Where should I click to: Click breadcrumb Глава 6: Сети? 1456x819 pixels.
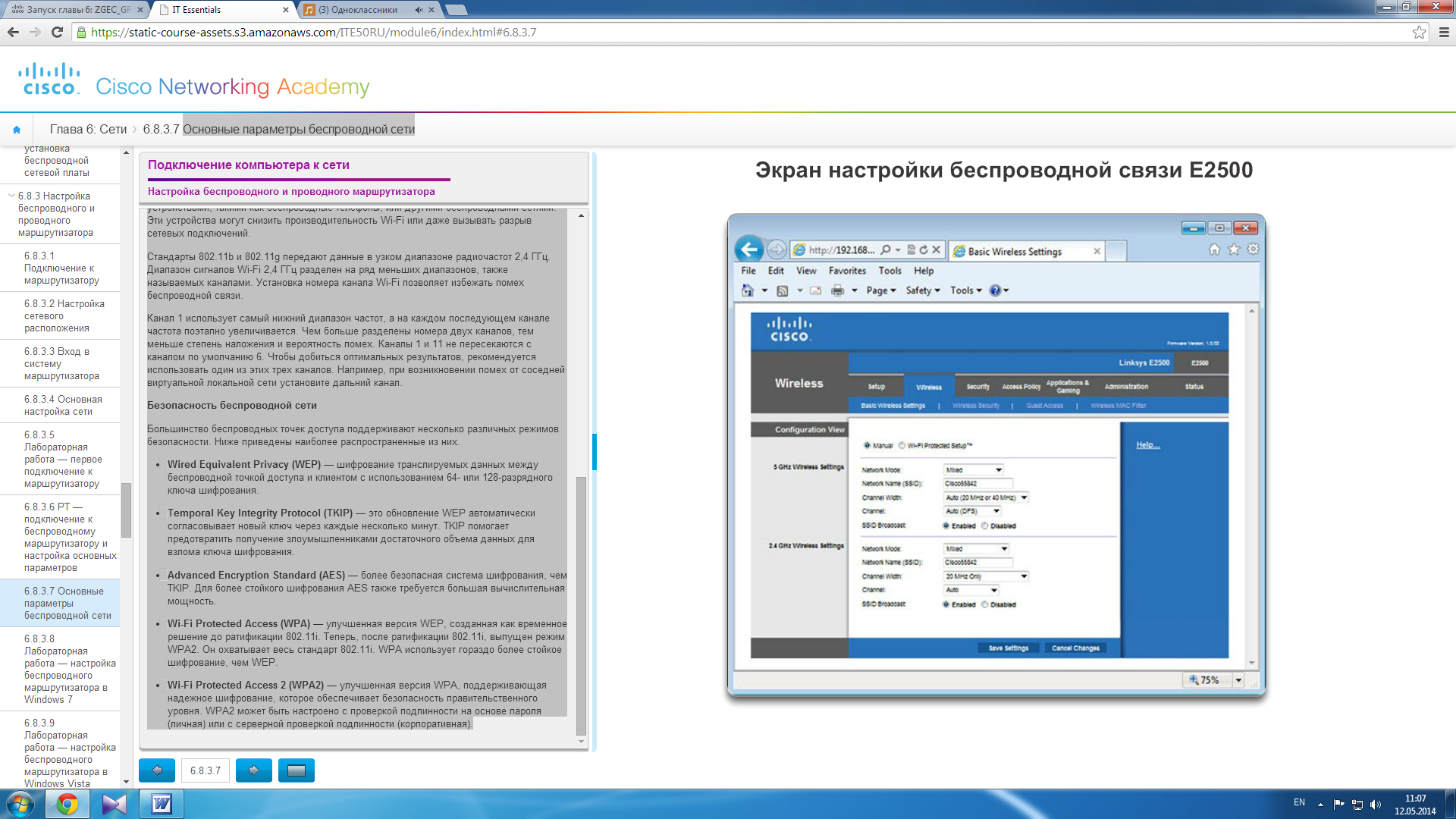pyautogui.click(x=88, y=130)
